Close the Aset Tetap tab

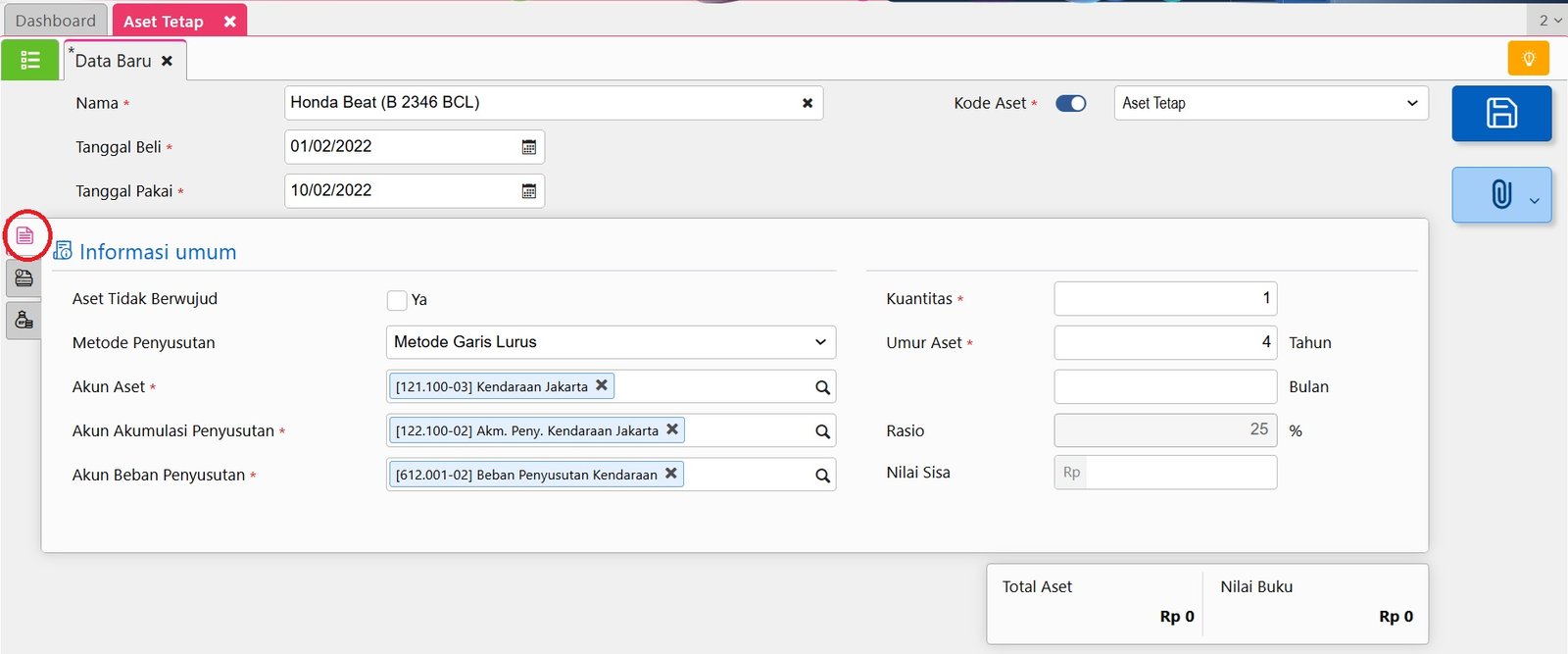pos(229,22)
